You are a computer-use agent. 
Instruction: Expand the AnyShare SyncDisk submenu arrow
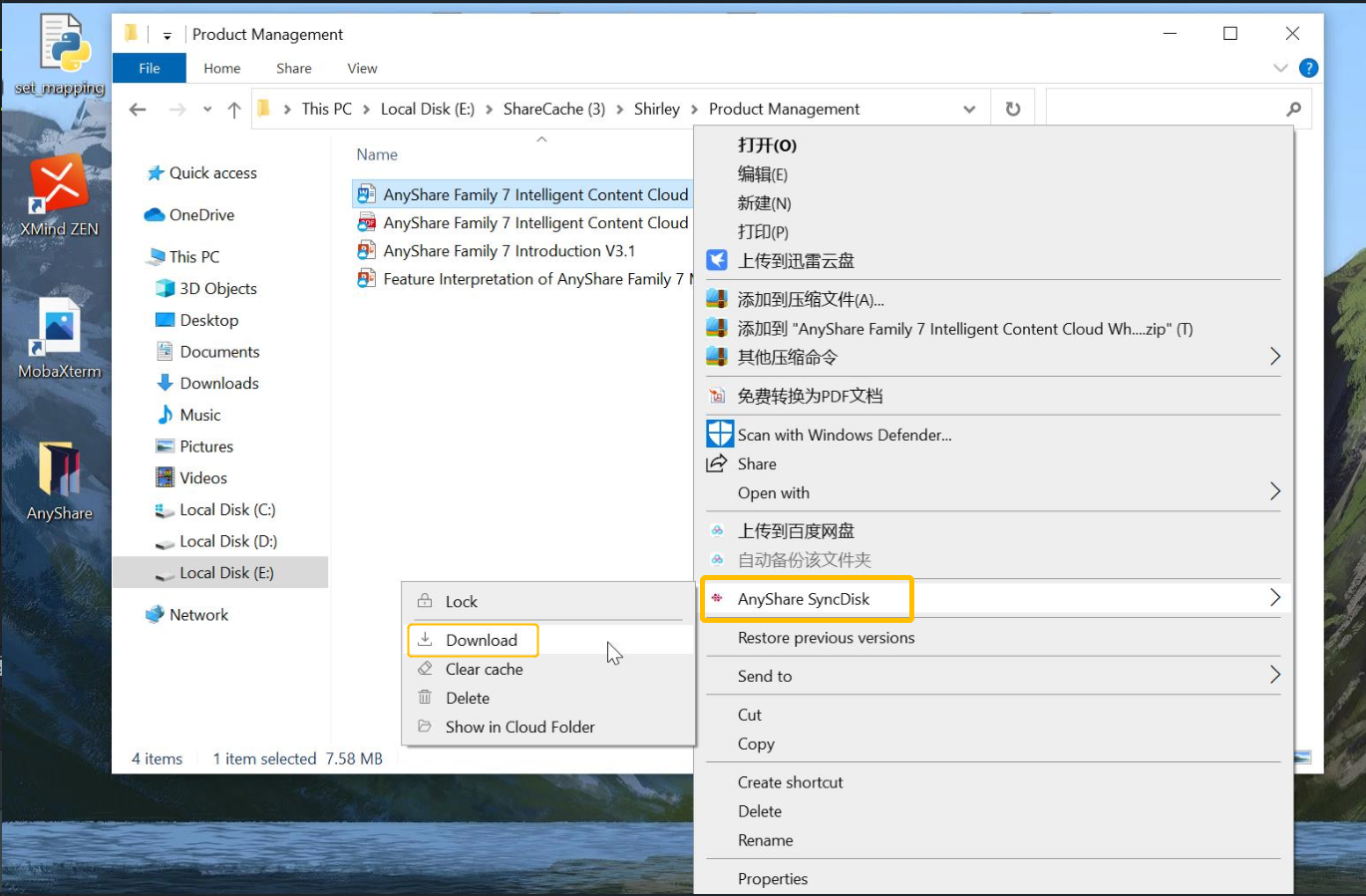(1274, 598)
